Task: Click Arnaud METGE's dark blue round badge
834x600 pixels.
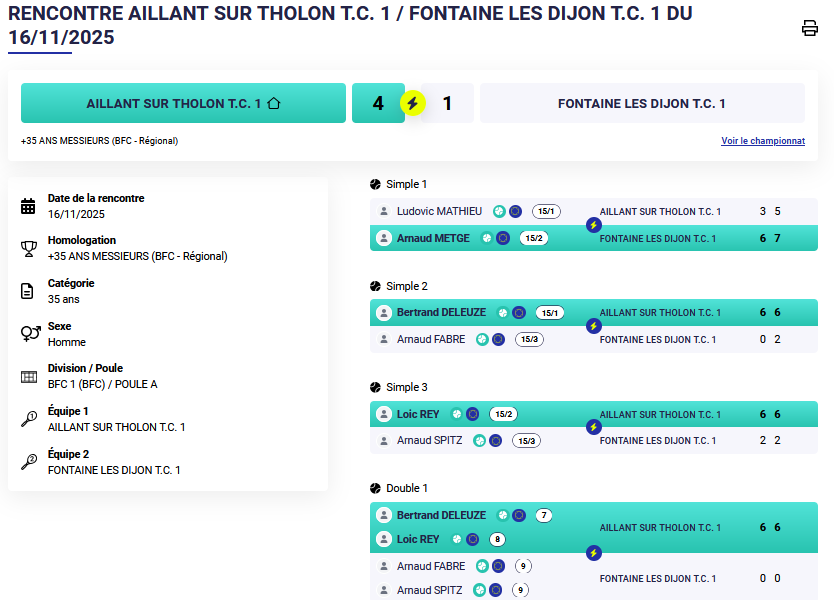Action: pos(503,238)
